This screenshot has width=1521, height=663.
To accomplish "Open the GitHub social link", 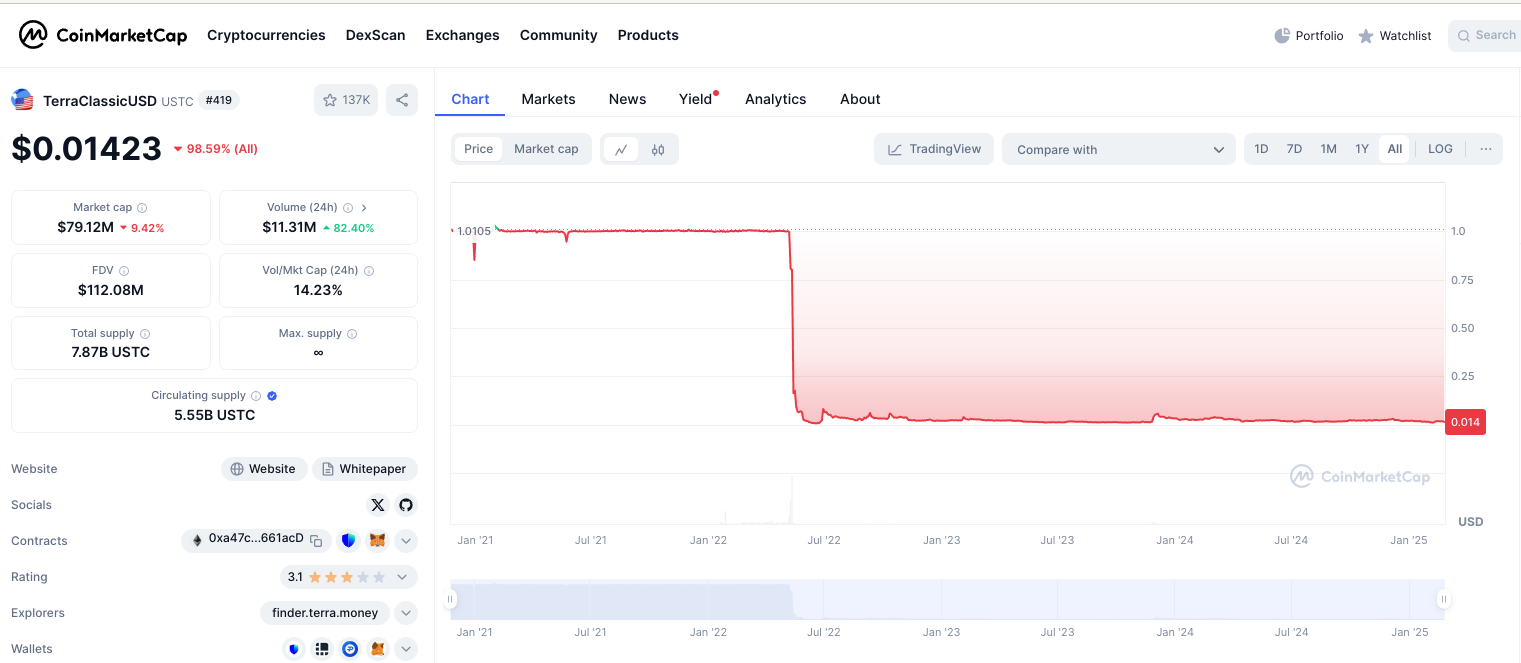I will point(405,505).
